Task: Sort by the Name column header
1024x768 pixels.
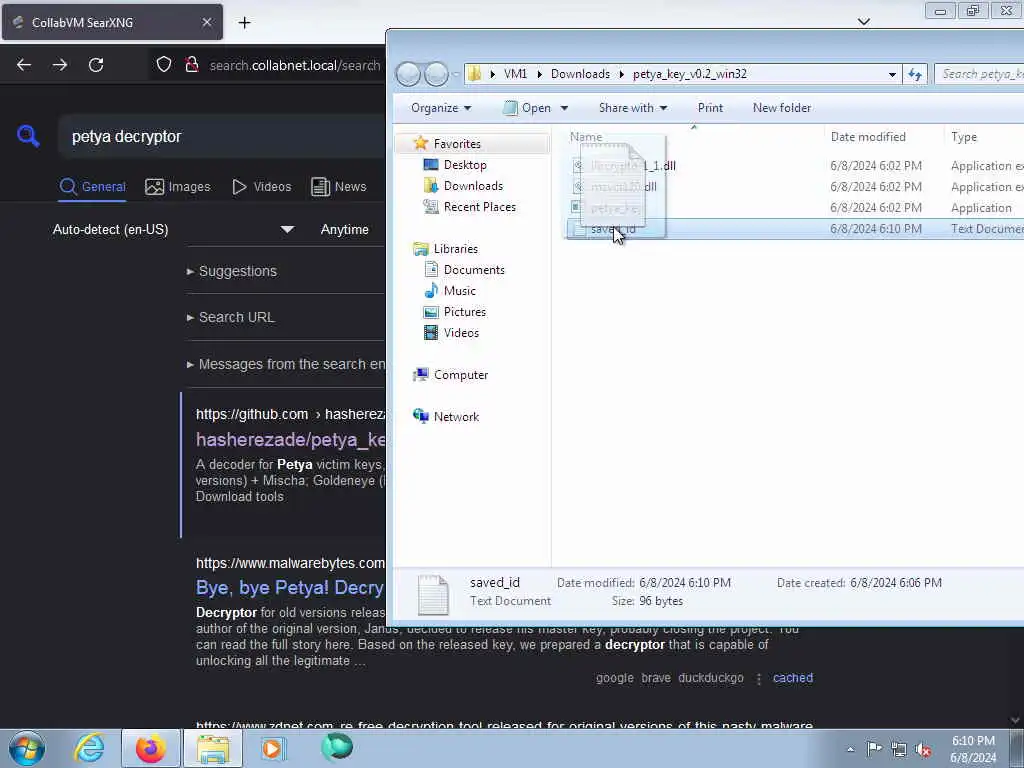Action: [x=694, y=136]
